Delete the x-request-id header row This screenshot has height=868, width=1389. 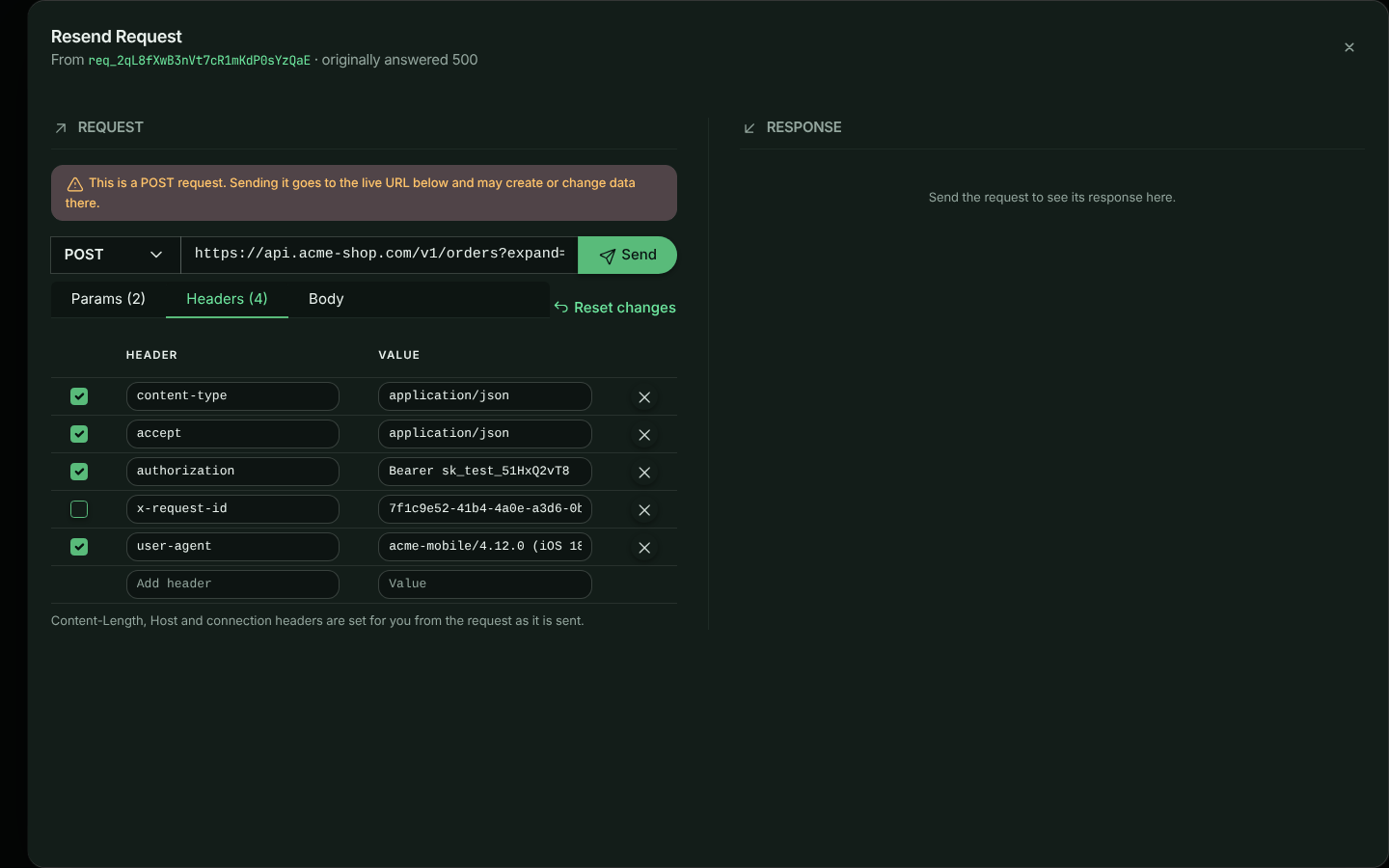tap(644, 510)
